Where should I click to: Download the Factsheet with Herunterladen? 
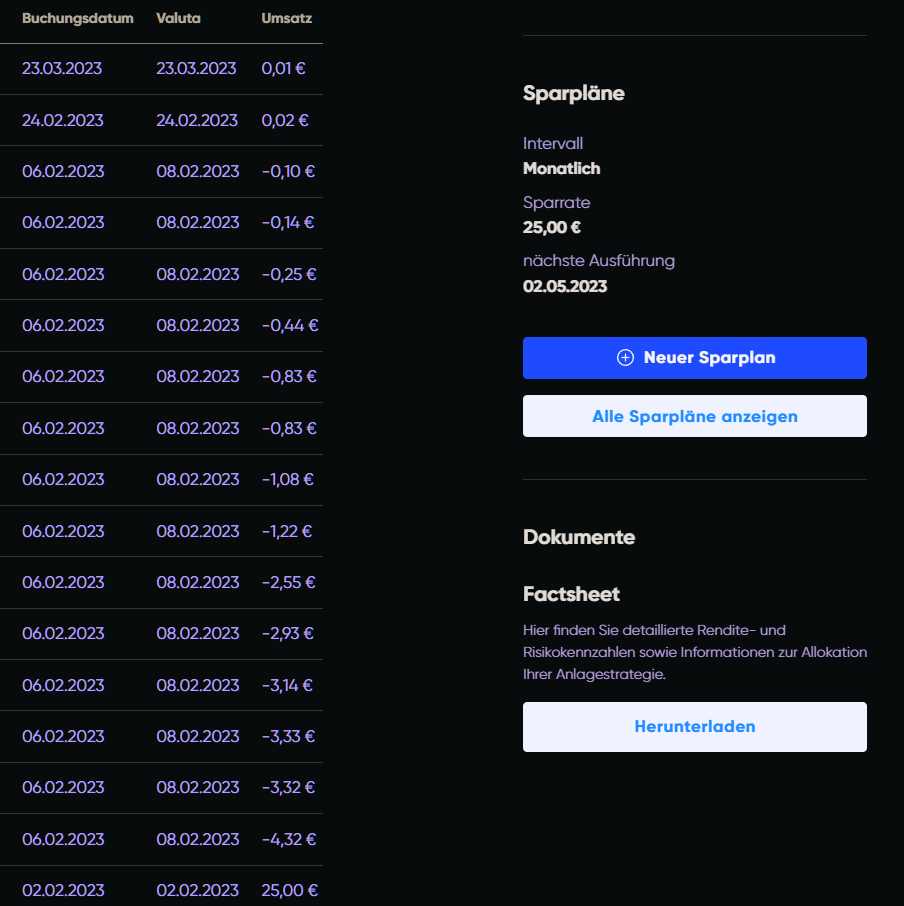pos(694,726)
